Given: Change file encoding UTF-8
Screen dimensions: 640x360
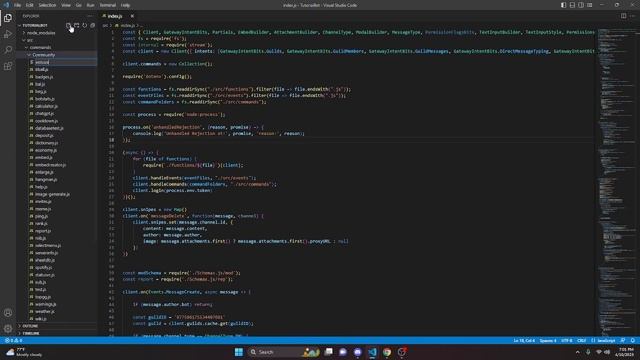Looking at the screenshot, I should point(567,340).
